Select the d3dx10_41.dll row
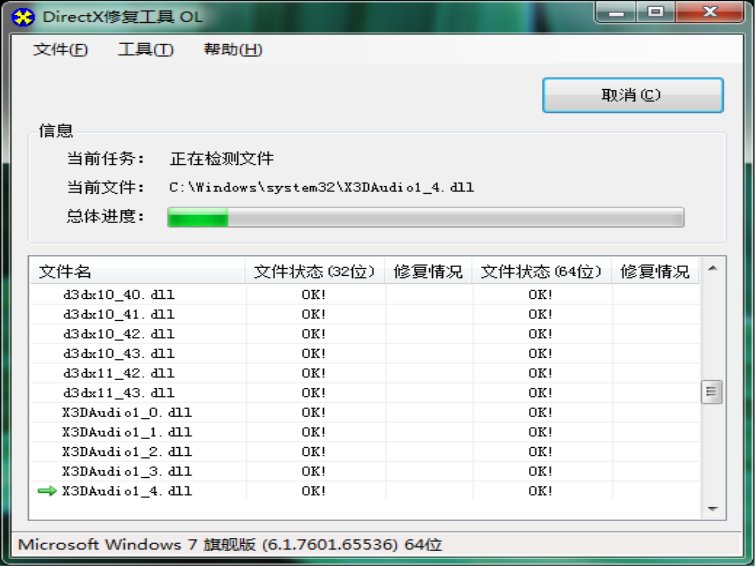 [x=365, y=314]
